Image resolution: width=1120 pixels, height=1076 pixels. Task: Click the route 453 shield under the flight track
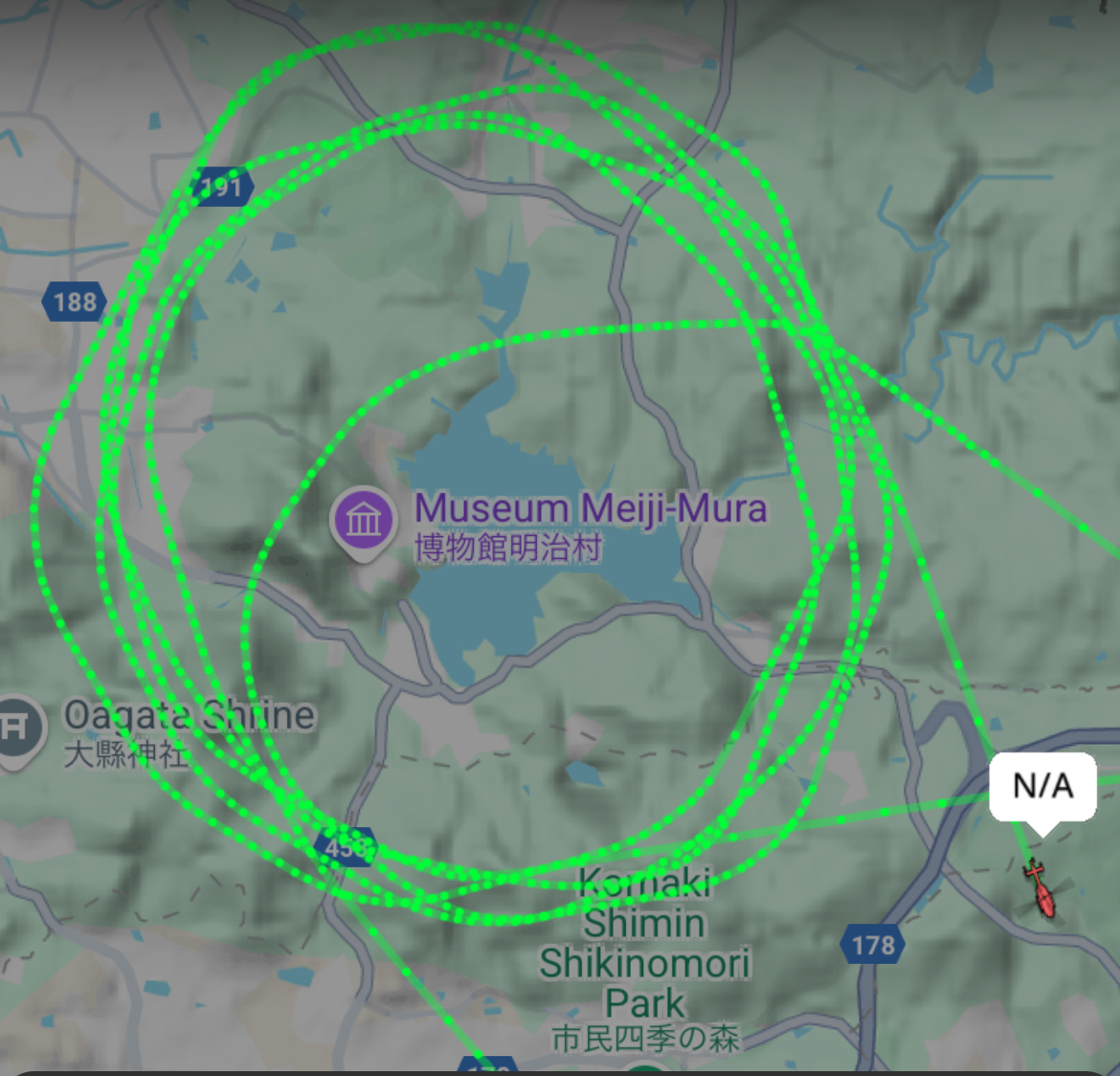click(346, 847)
